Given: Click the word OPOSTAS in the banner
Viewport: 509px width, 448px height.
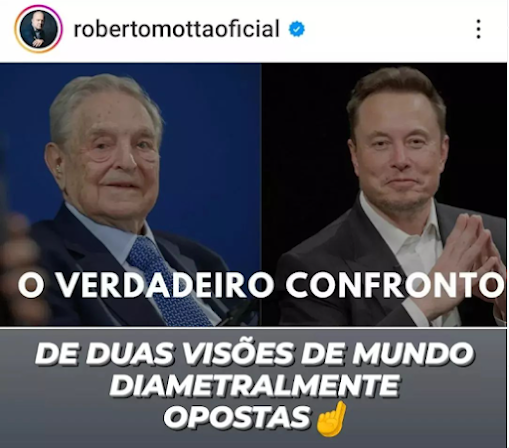Looking at the screenshot, I should pos(237,418).
